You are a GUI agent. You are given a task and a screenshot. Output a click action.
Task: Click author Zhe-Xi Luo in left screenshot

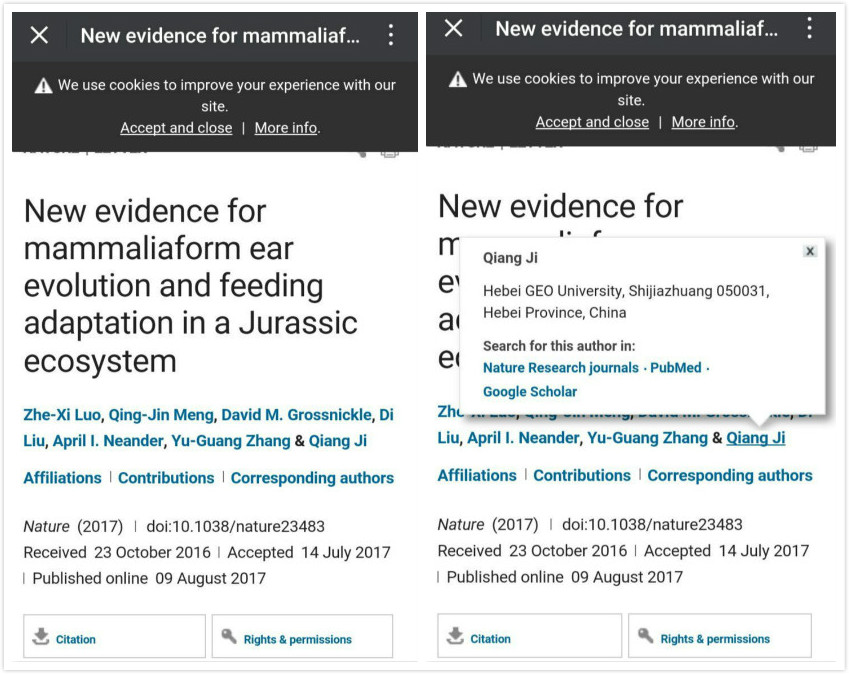(x=62, y=415)
